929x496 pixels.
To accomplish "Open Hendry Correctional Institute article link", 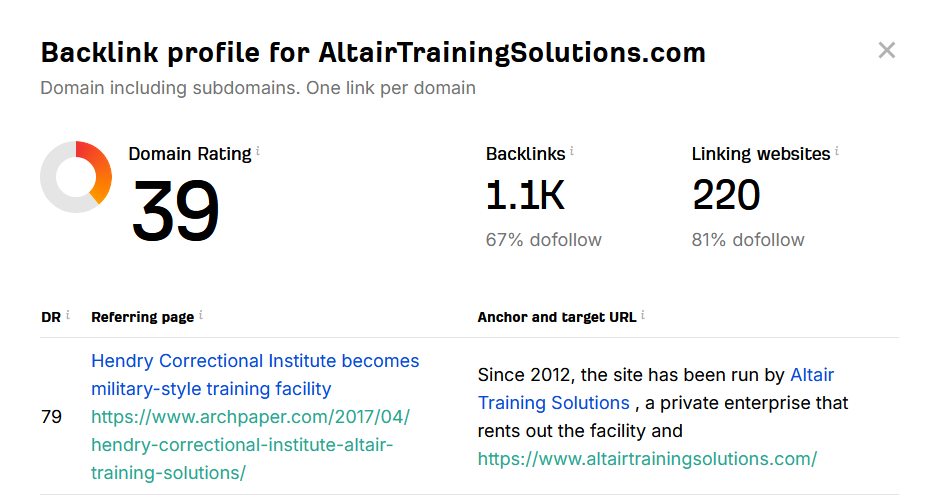I will click(x=255, y=375).
